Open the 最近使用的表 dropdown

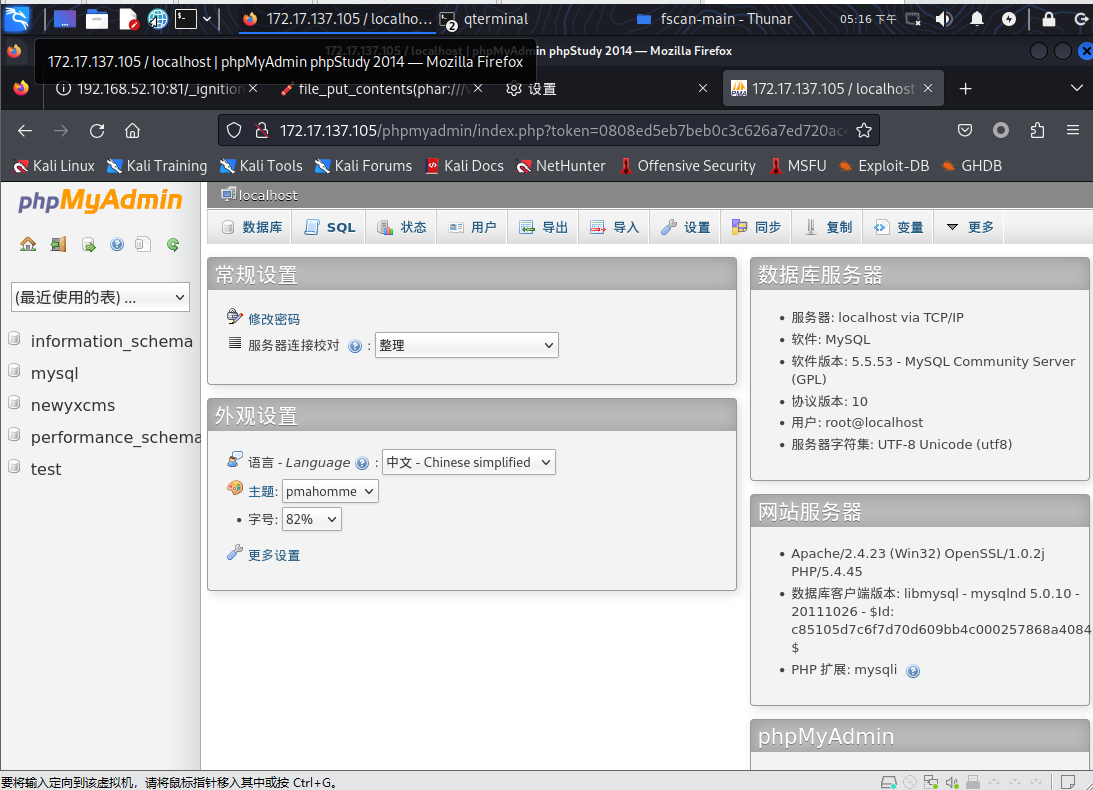point(100,298)
